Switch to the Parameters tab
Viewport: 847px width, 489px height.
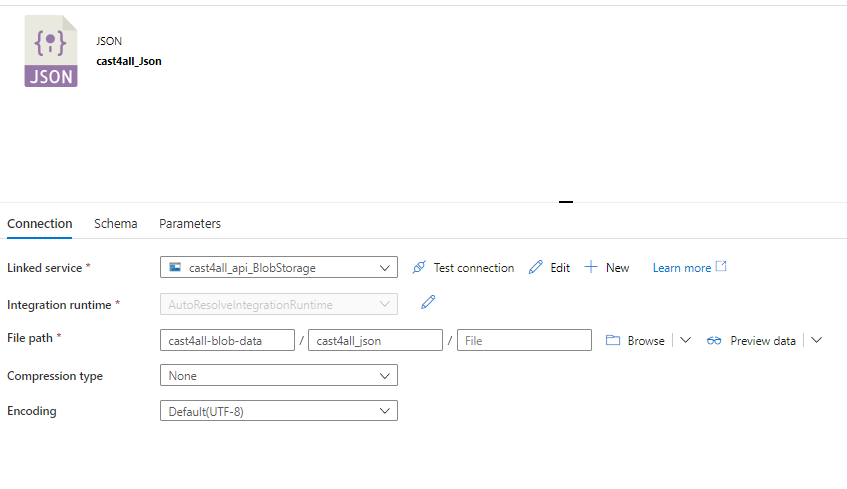190,224
